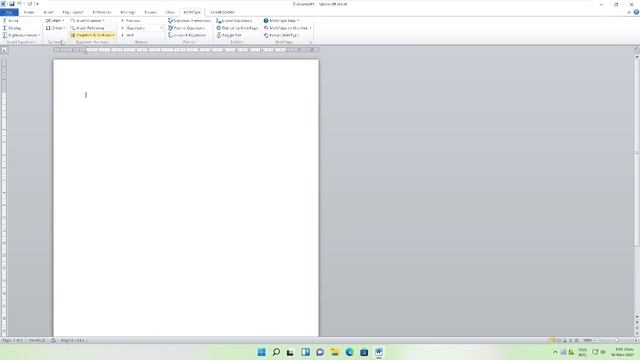This screenshot has width=640, height=360.
Task: Click Insert Reference in Equation Numbers
Action: (x=88, y=28)
